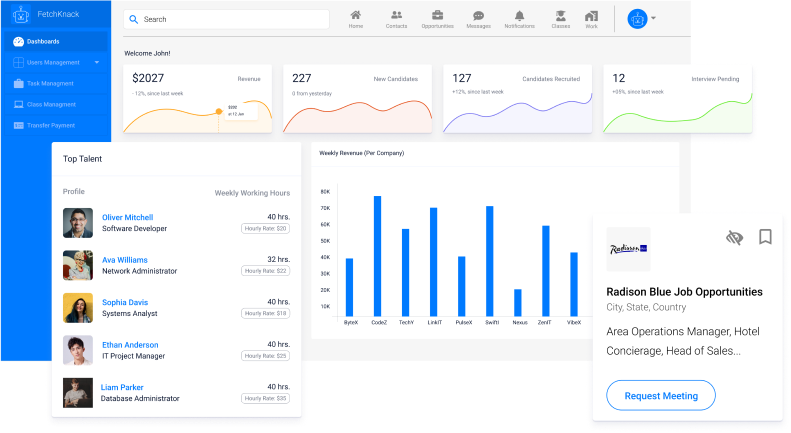
Task: Open Oliver Mitchell's profile link
Action: (x=127, y=217)
